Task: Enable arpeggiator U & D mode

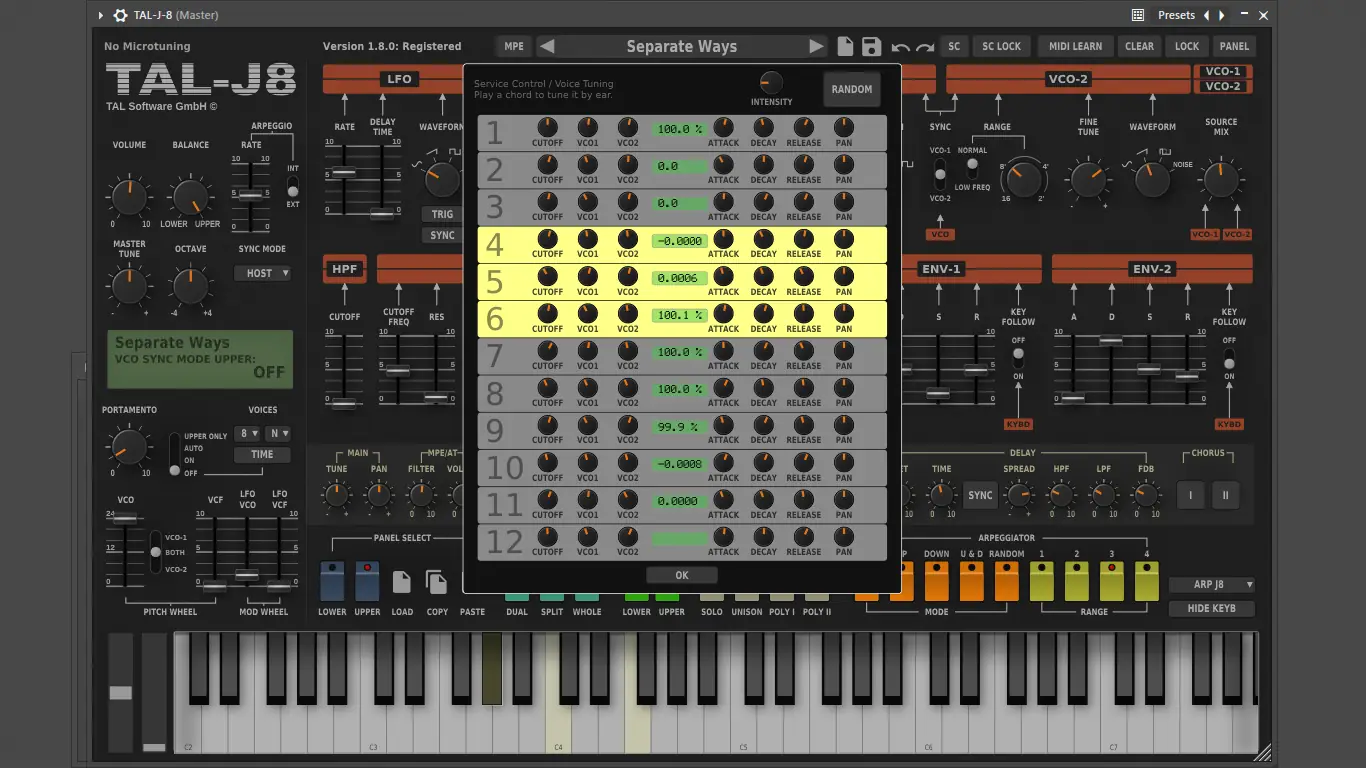Action: (972, 582)
